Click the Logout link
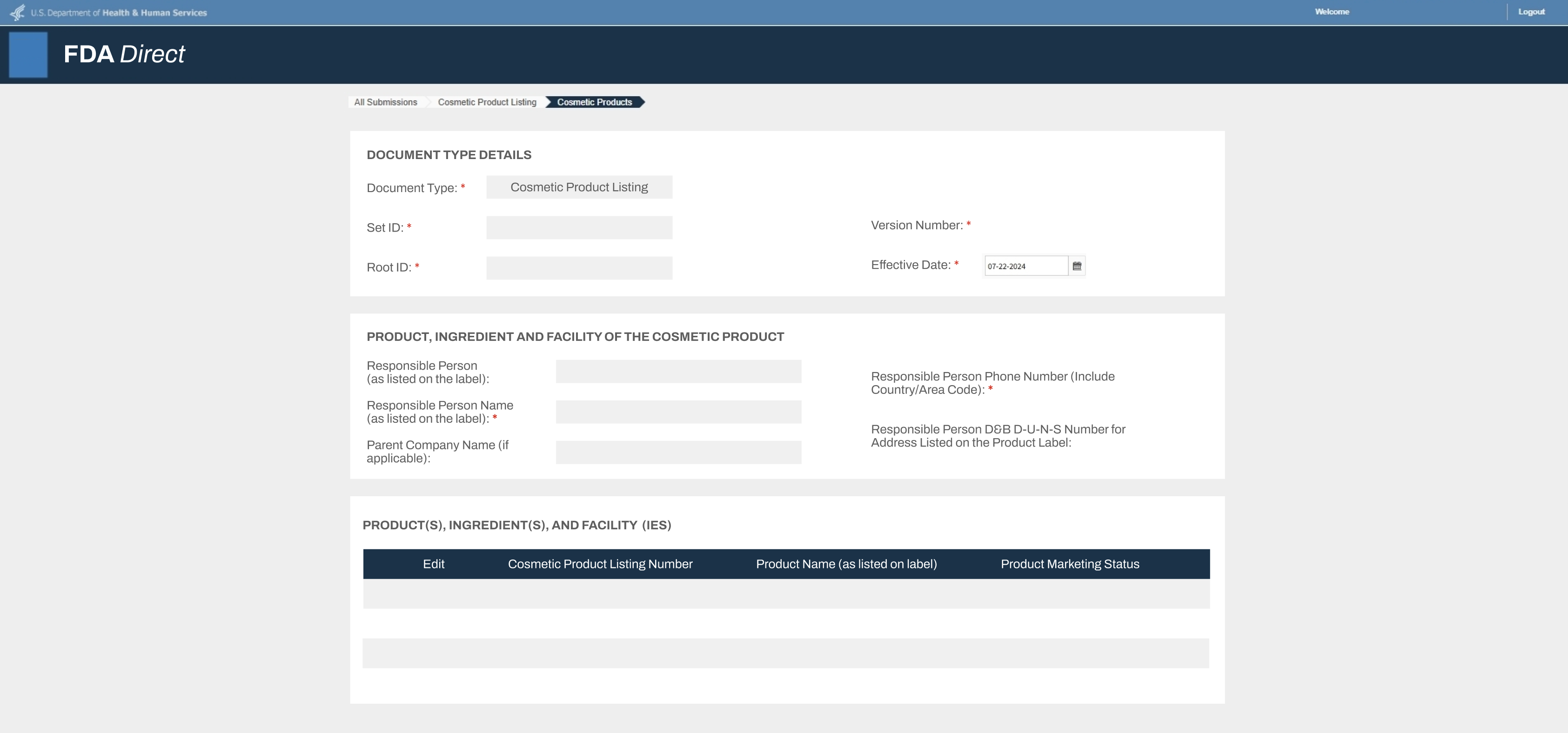The width and height of the screenshot is (1568, 733). [1531, 12]
